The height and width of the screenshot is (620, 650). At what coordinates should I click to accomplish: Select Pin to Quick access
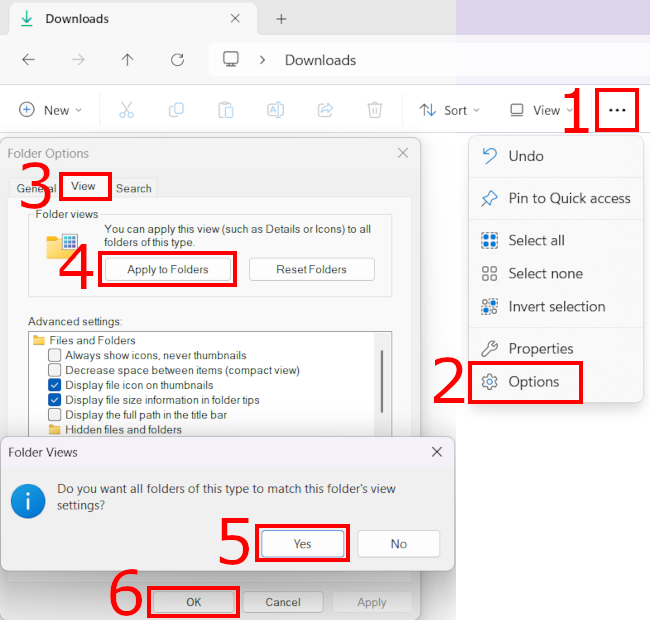click(556, 199)
